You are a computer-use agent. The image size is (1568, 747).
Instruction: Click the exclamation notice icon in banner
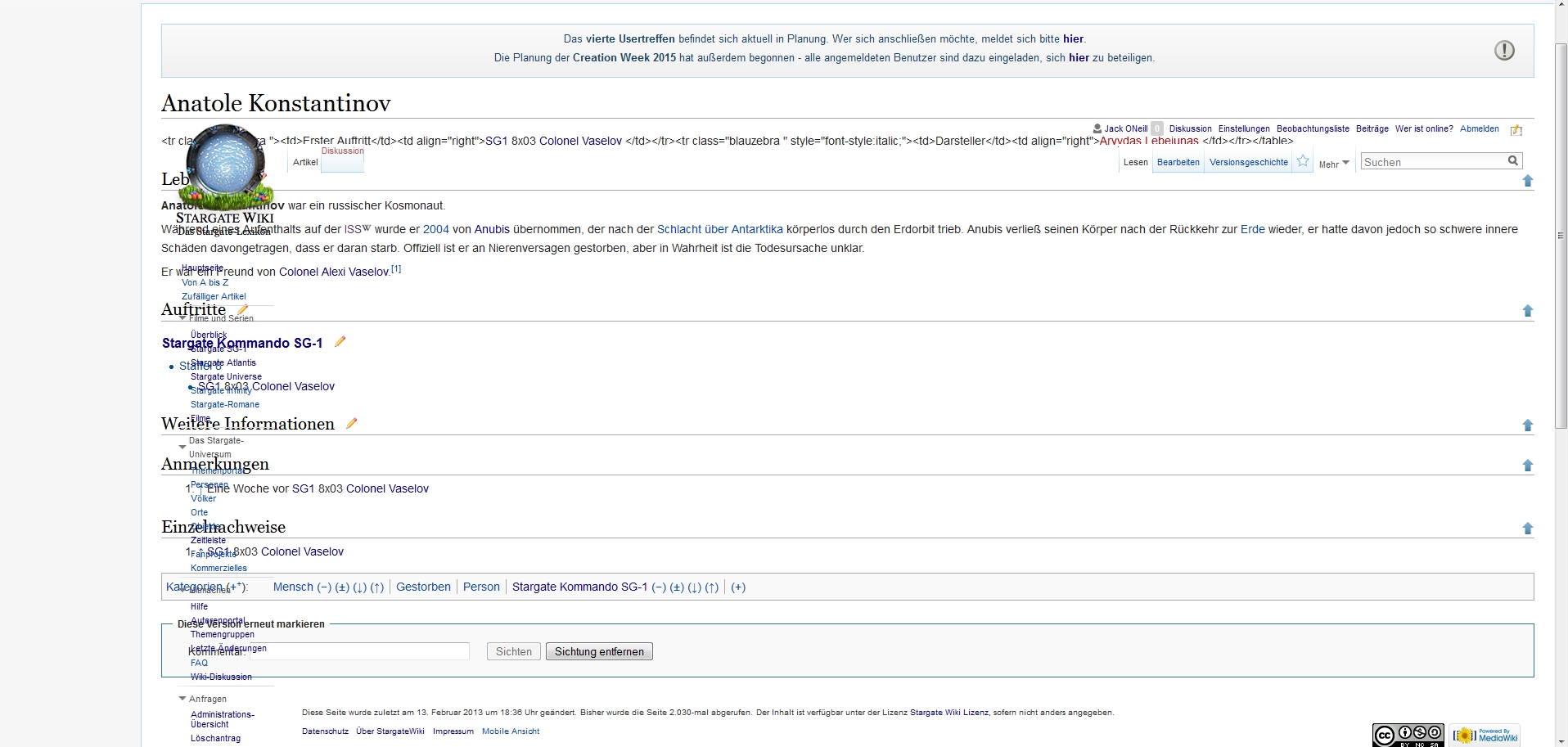click(1504, 51)
